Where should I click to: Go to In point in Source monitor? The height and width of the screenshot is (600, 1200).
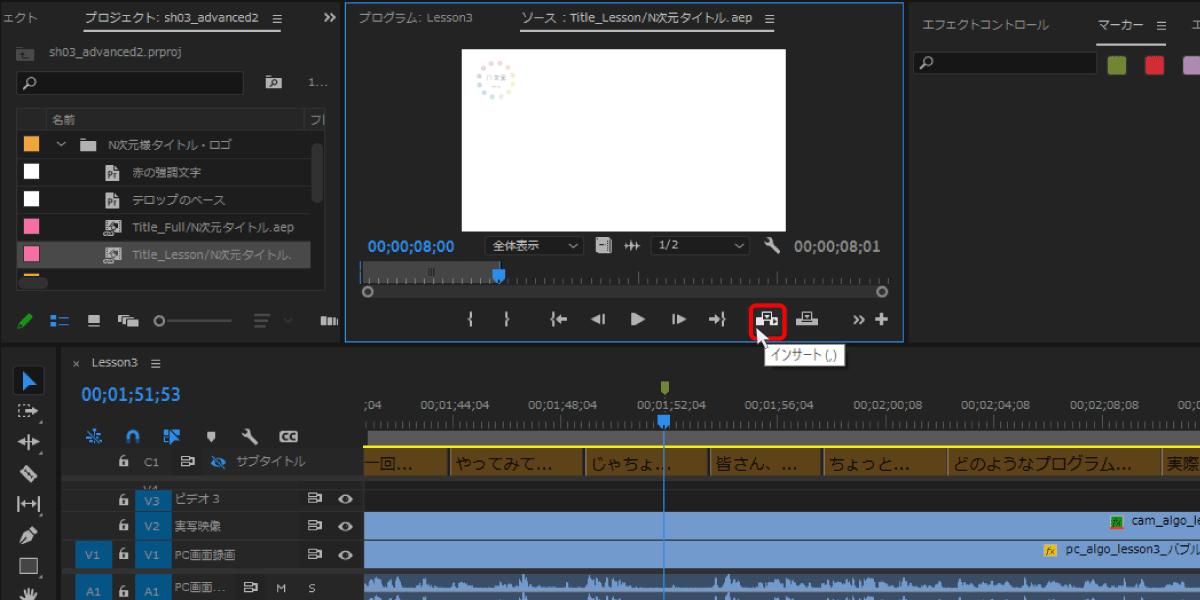(558, 319)
